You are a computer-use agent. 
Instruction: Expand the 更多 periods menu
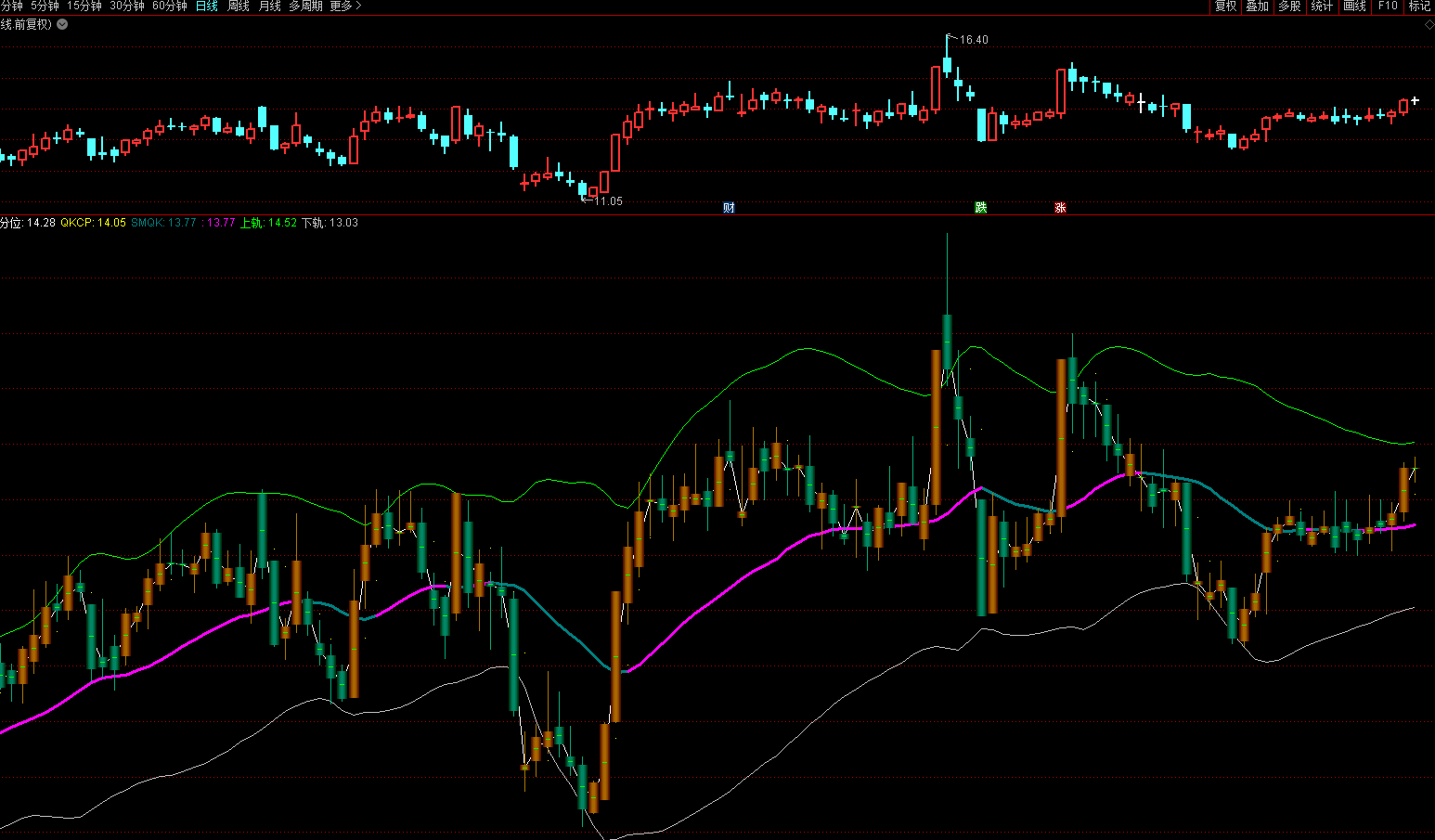(345, 6)
